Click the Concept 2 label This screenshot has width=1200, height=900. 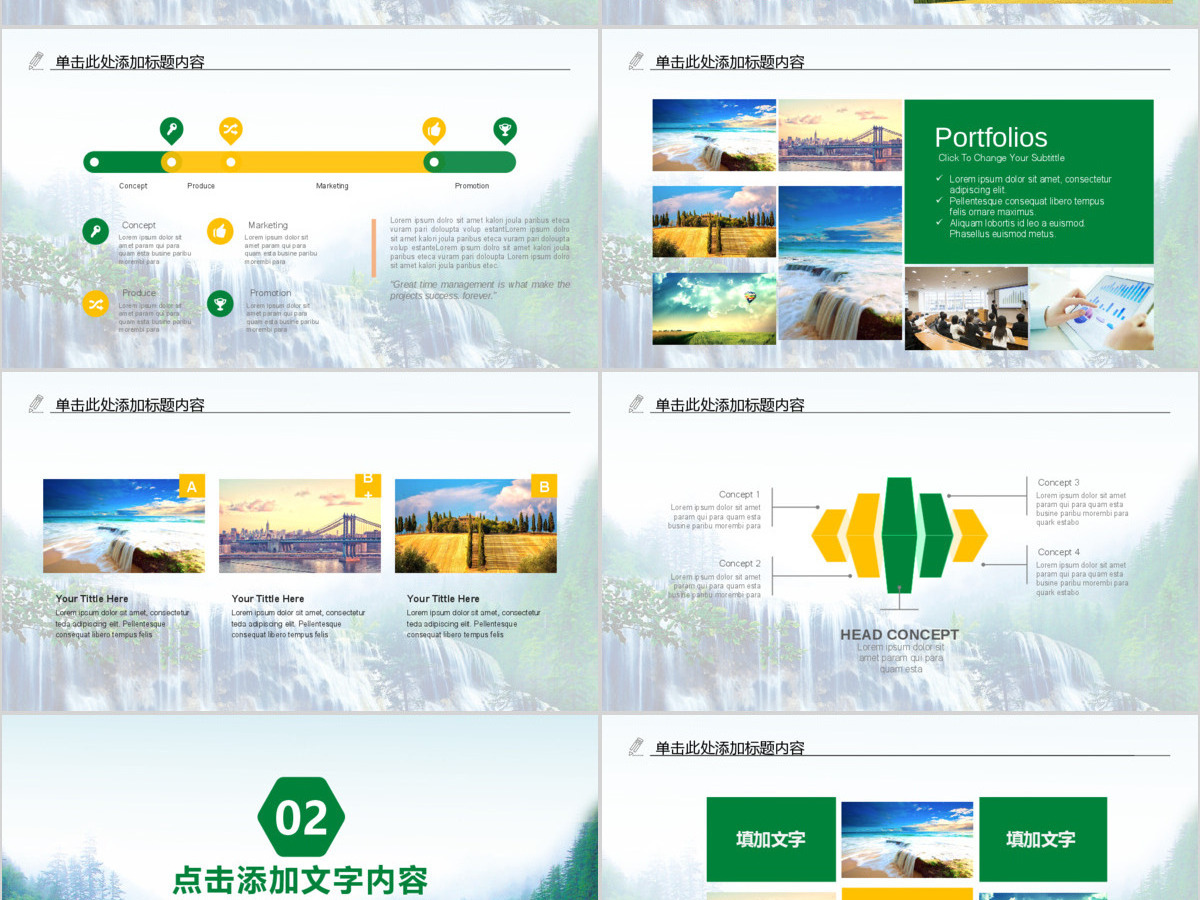click(739, 563)
